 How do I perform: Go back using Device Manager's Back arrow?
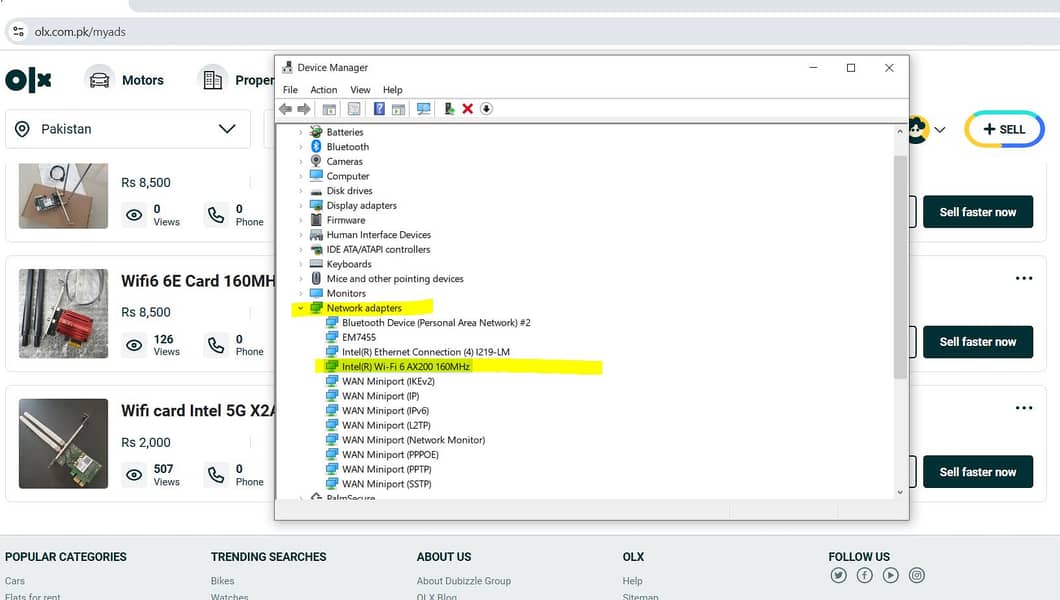point(285,109)
